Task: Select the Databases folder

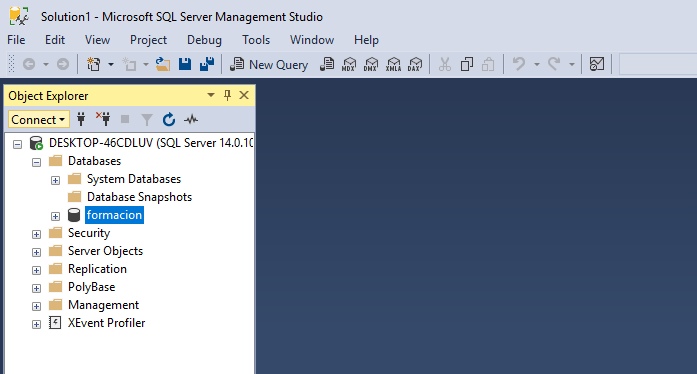Action: tap(94, 161)
